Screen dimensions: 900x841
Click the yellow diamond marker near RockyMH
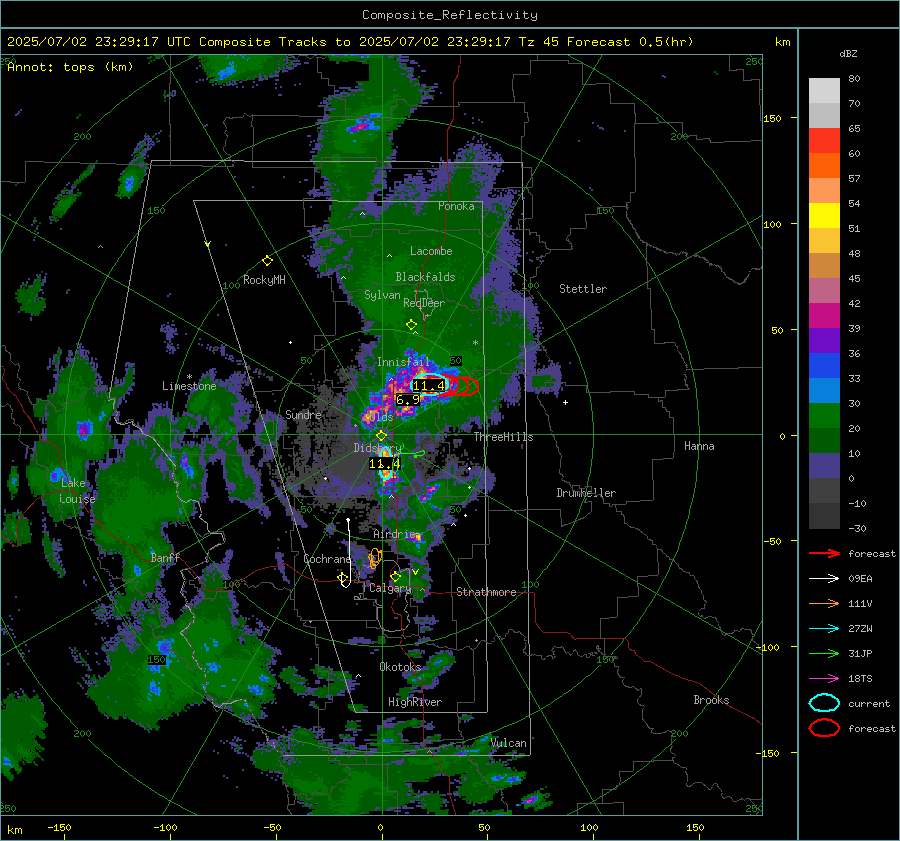267,261
